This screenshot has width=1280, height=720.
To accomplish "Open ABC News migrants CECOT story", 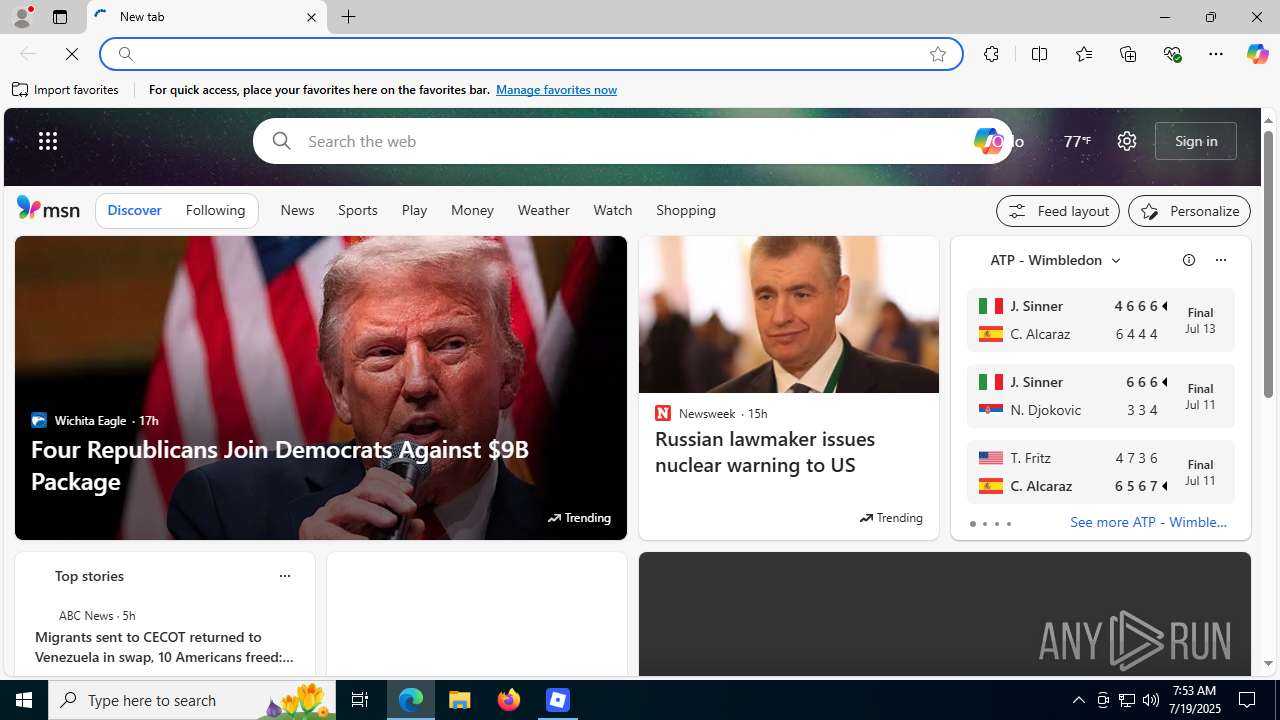I will click(164, 647).
